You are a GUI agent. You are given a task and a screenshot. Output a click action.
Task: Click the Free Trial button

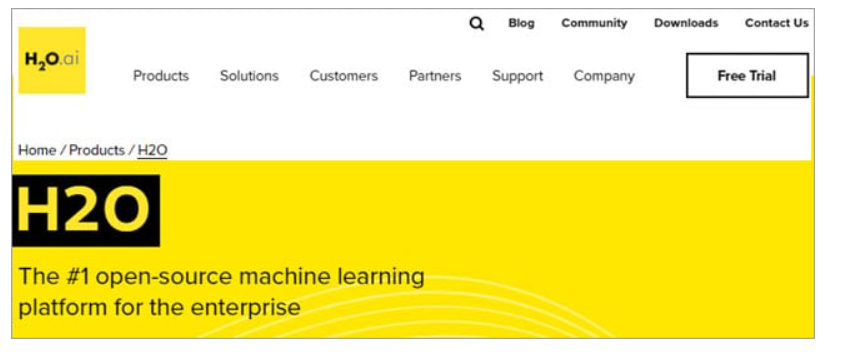pos(747,75)
